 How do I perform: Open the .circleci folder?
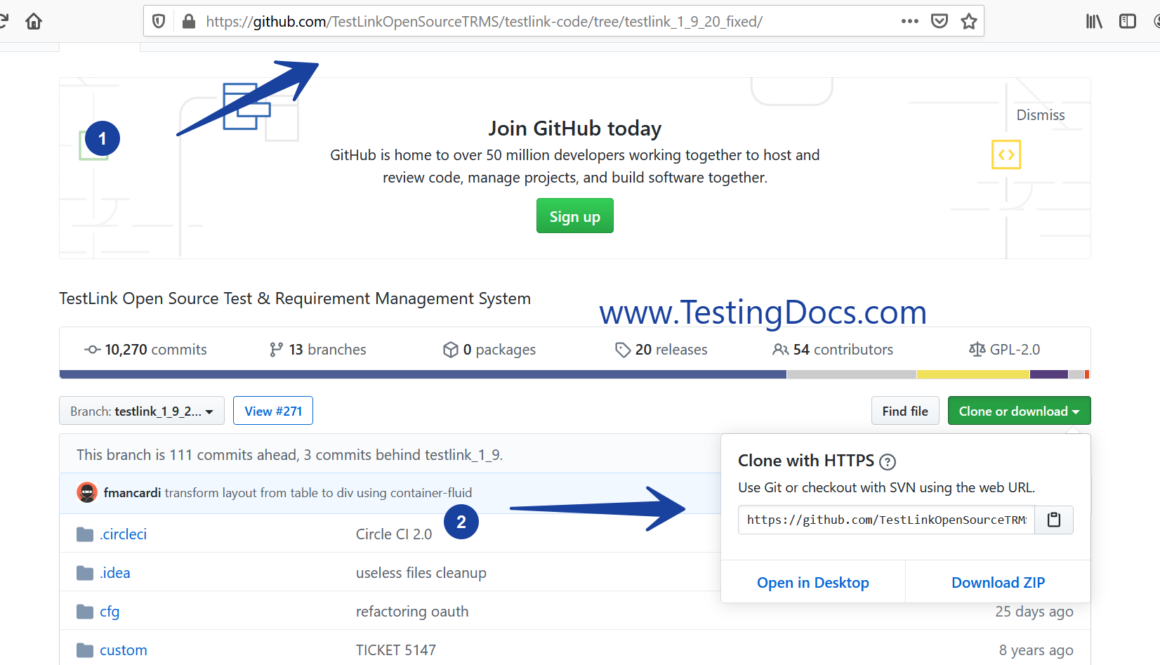pos(123,534)
